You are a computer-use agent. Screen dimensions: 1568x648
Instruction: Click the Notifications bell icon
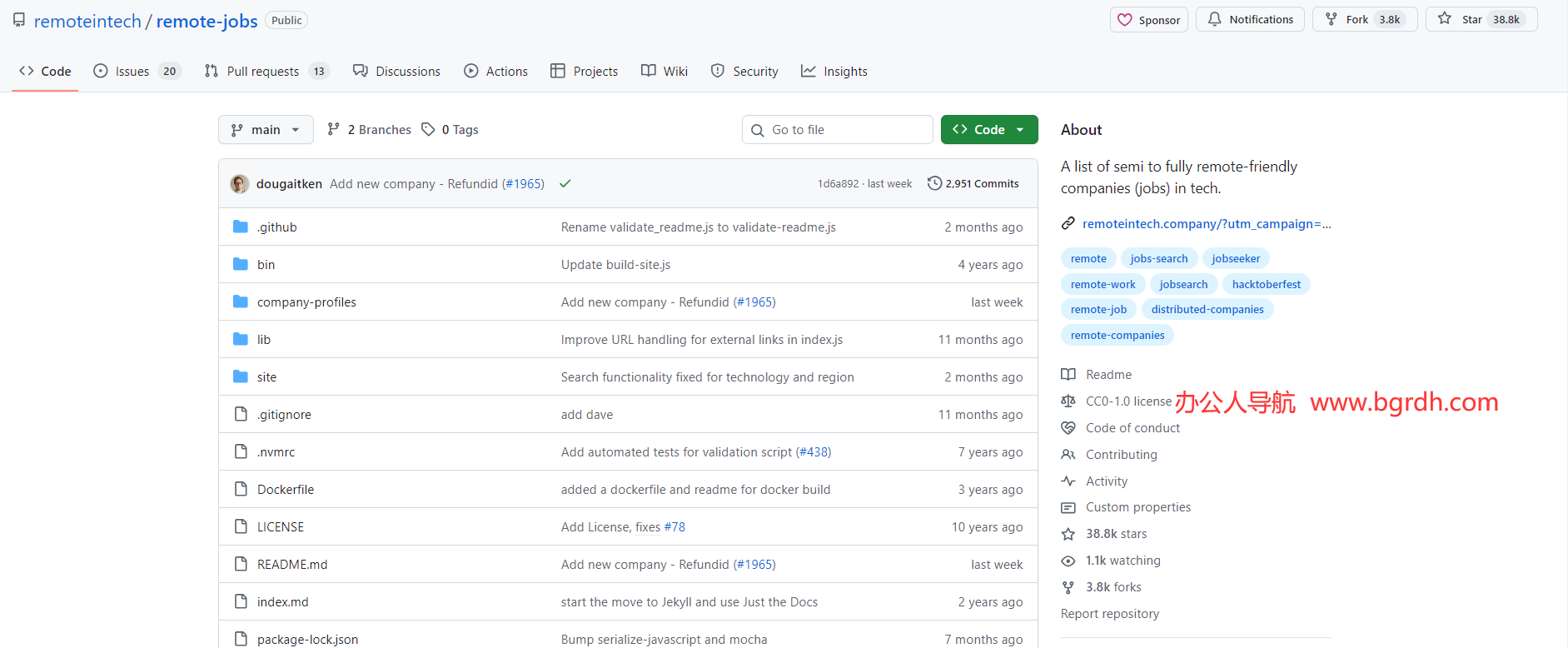point(1215,19)
